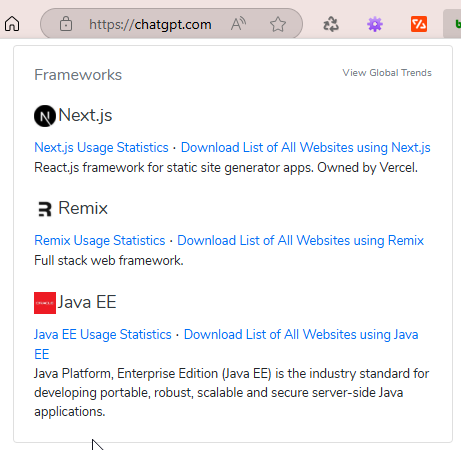The image size is (461, 450).
Task: Open the recycle arrows extension
Action: 331,24
